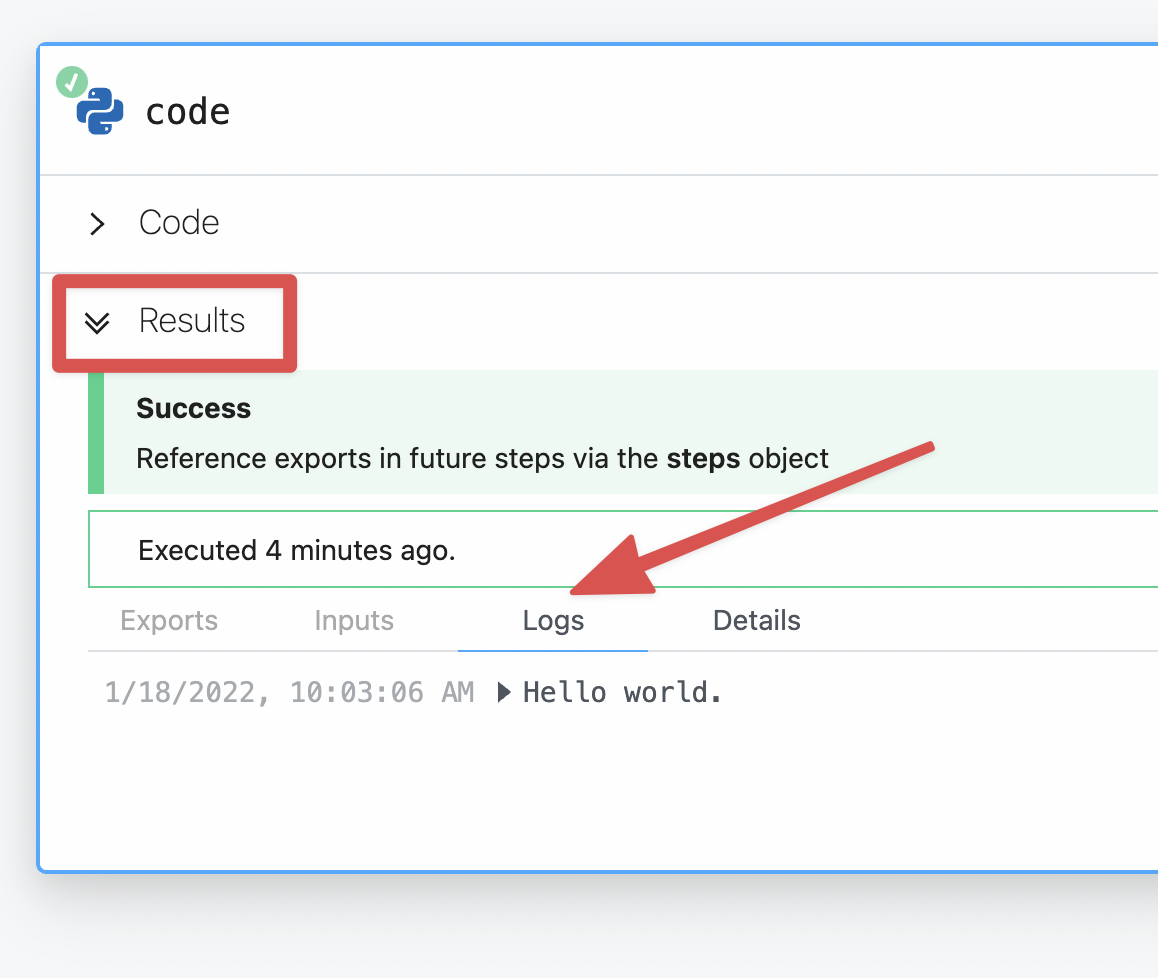
Task: Click the double chevron next to Results
Action: [98, 322]
